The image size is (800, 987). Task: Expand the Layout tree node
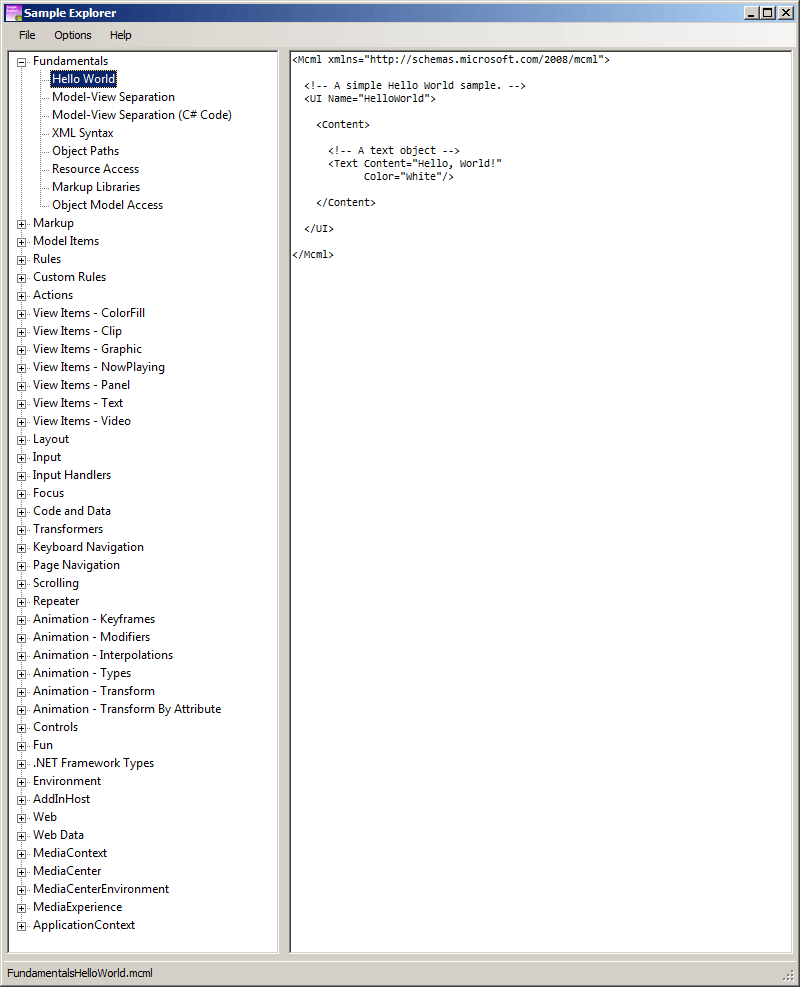coord(21,440)
